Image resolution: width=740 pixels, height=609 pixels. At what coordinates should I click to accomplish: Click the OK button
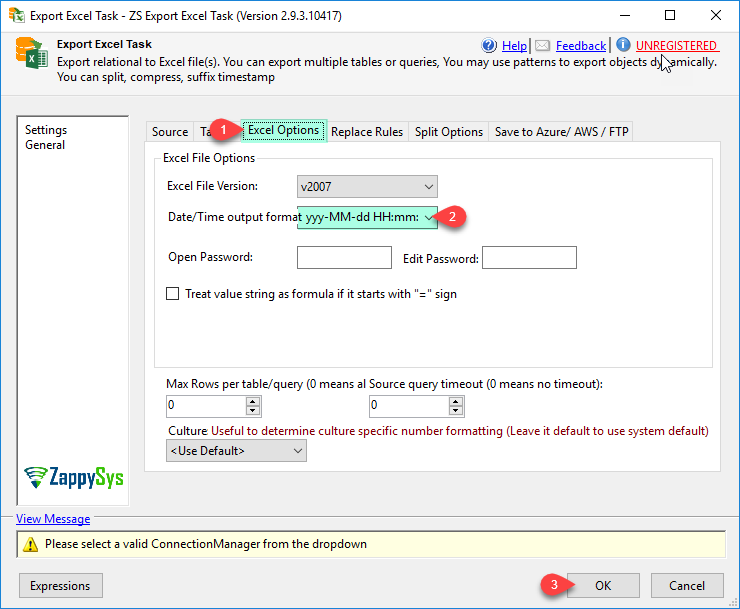point(603,586)
